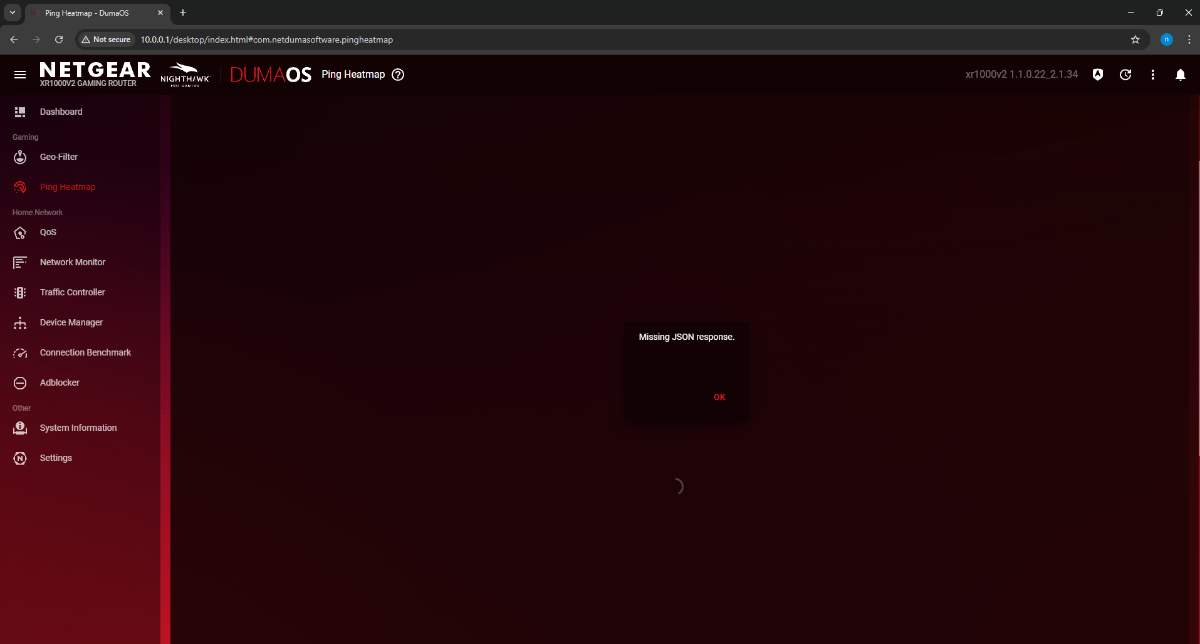Open the three-dot options menu in the DumaOS header
This screenshot has height=644, width=1200.
pyautogui.click(x=1153, y=75)
